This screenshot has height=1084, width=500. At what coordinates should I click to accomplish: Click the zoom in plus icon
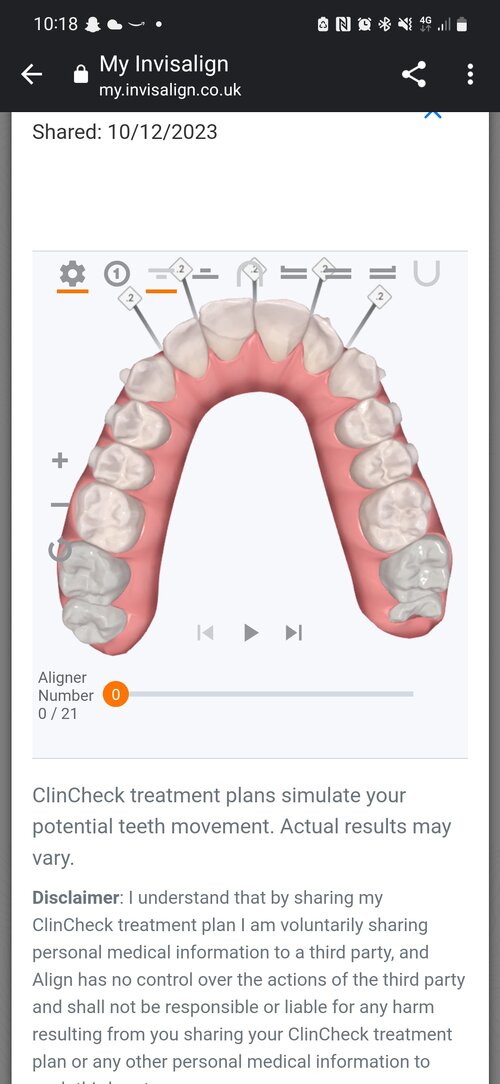pos(60,460)
